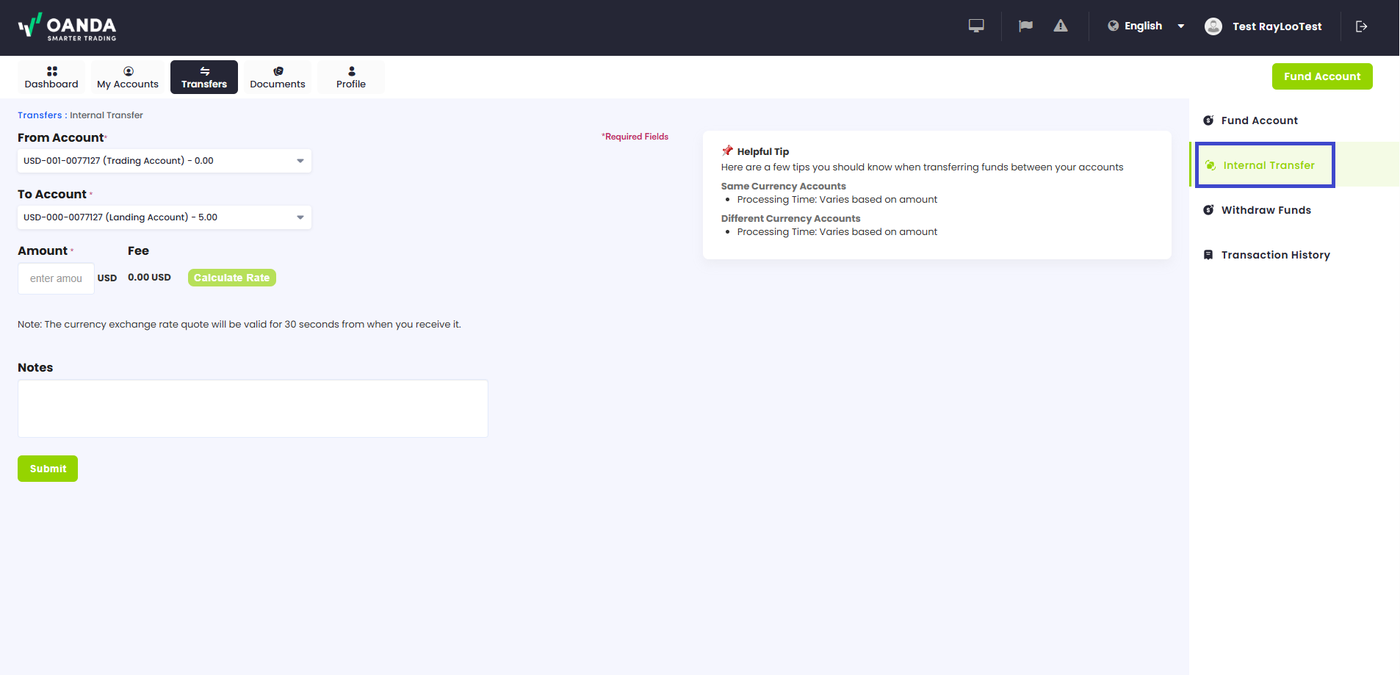Click the *Required Fields text
The height and width of the screenshot is (675, 1400).
coord(635,136)
